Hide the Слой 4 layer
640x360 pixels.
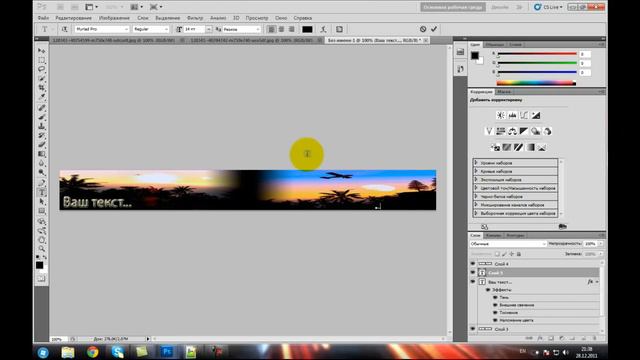(x=473, y=264)
